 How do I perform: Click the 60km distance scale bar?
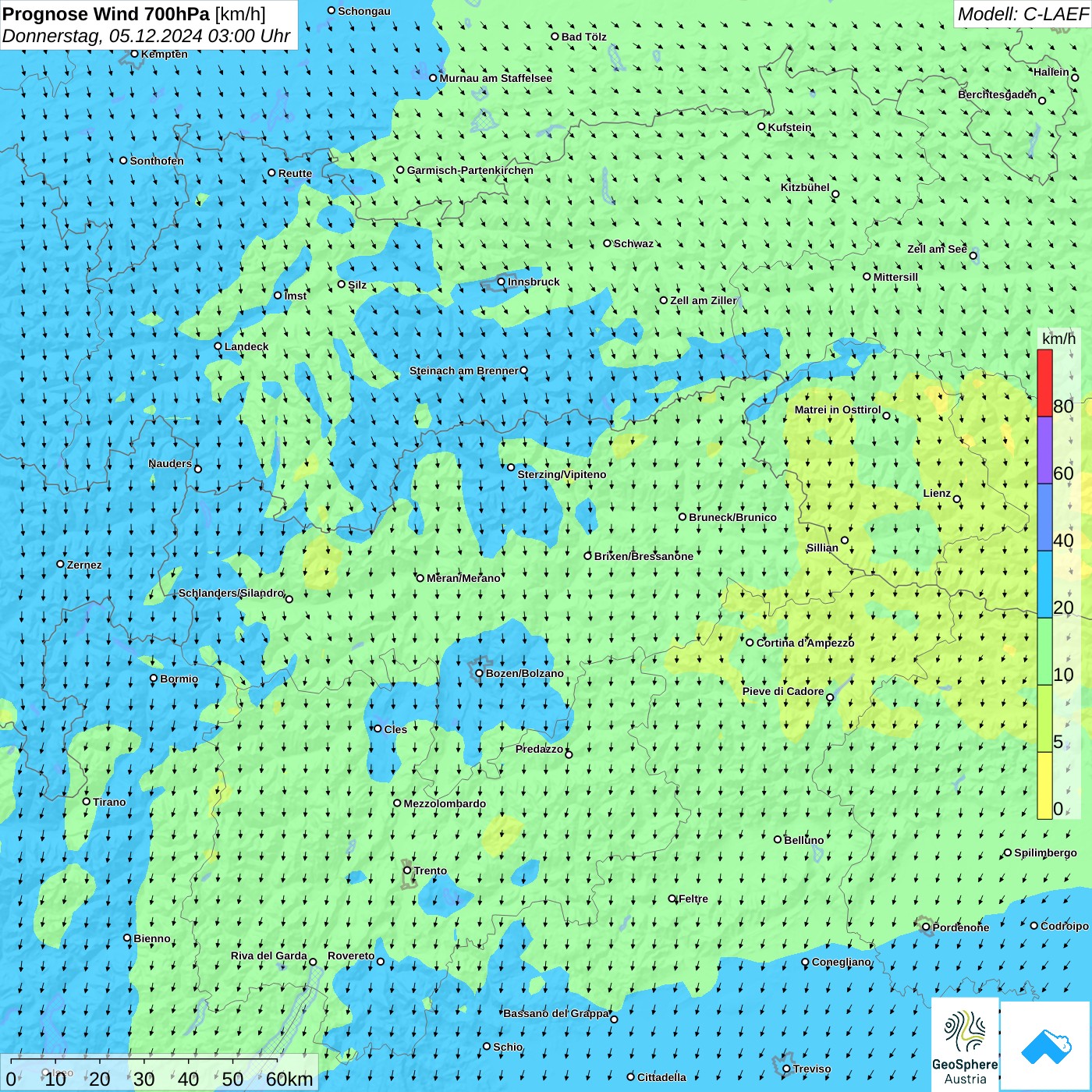(x=160, y=1072)
